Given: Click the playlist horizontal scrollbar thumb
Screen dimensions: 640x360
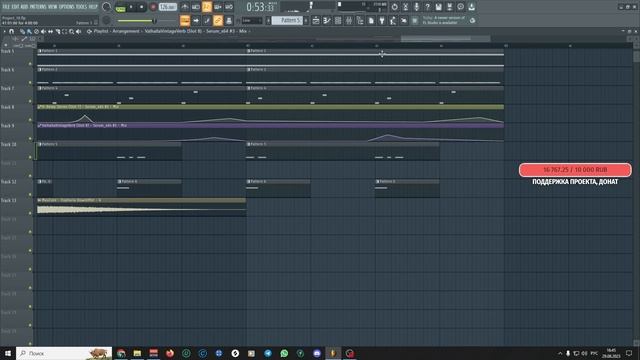Looking at the screenshot, I should 445,38.
